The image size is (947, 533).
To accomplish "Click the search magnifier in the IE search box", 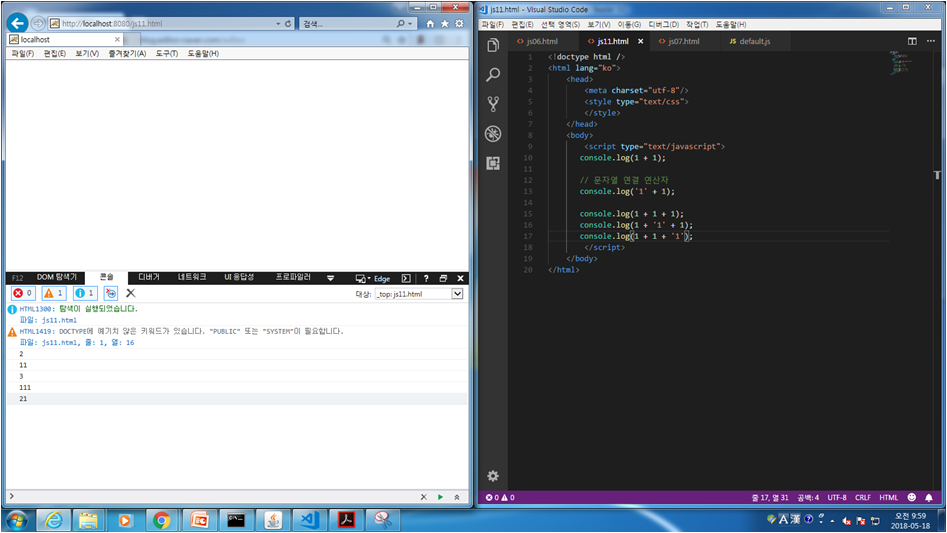I will coord(400,24).
